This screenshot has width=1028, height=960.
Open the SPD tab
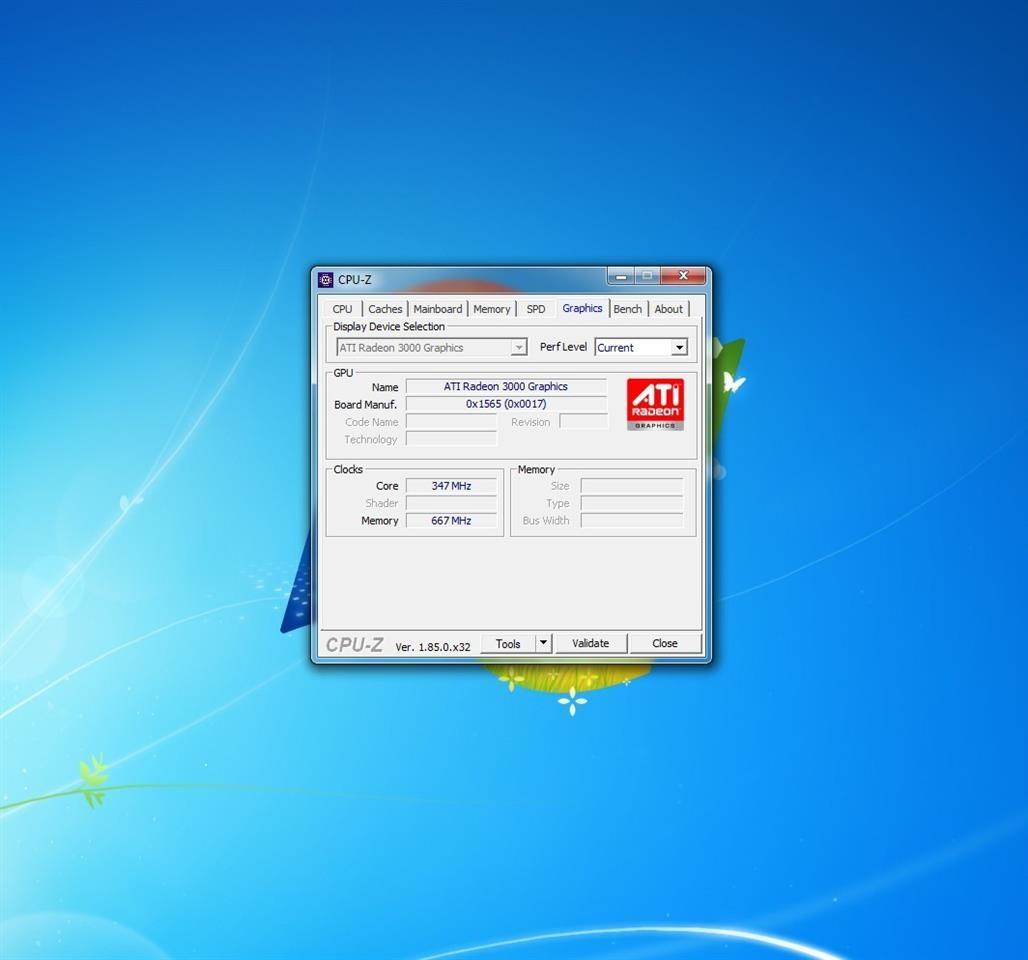tap(536, 309)
